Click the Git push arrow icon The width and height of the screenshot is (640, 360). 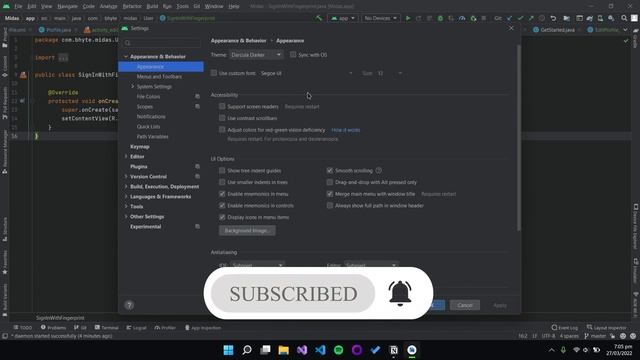click(531, 18)
